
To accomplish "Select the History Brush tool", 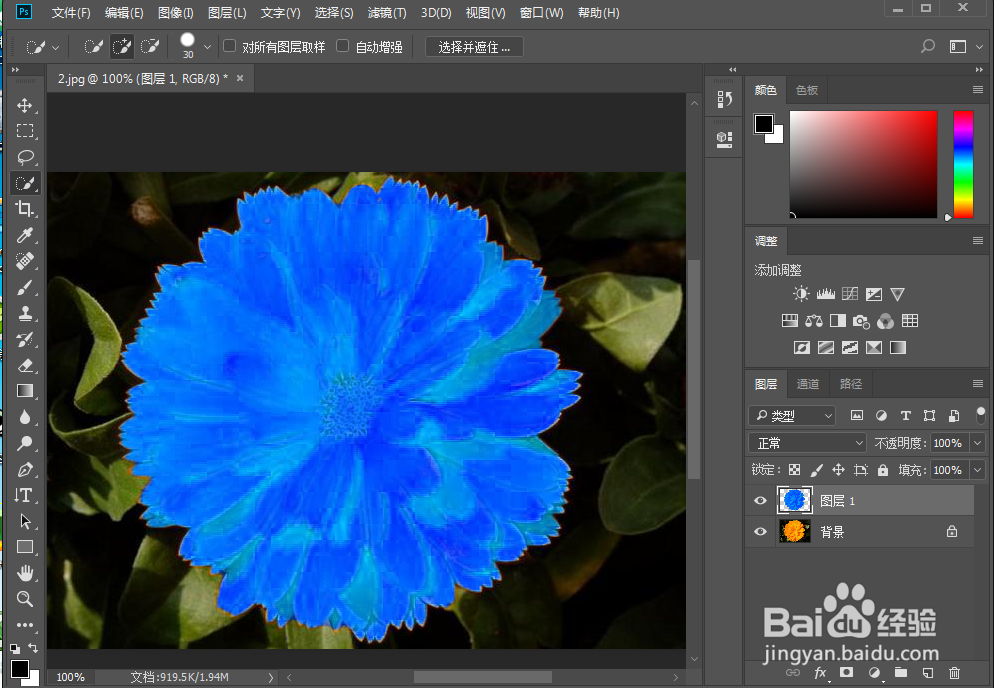I will coord(25,339).
